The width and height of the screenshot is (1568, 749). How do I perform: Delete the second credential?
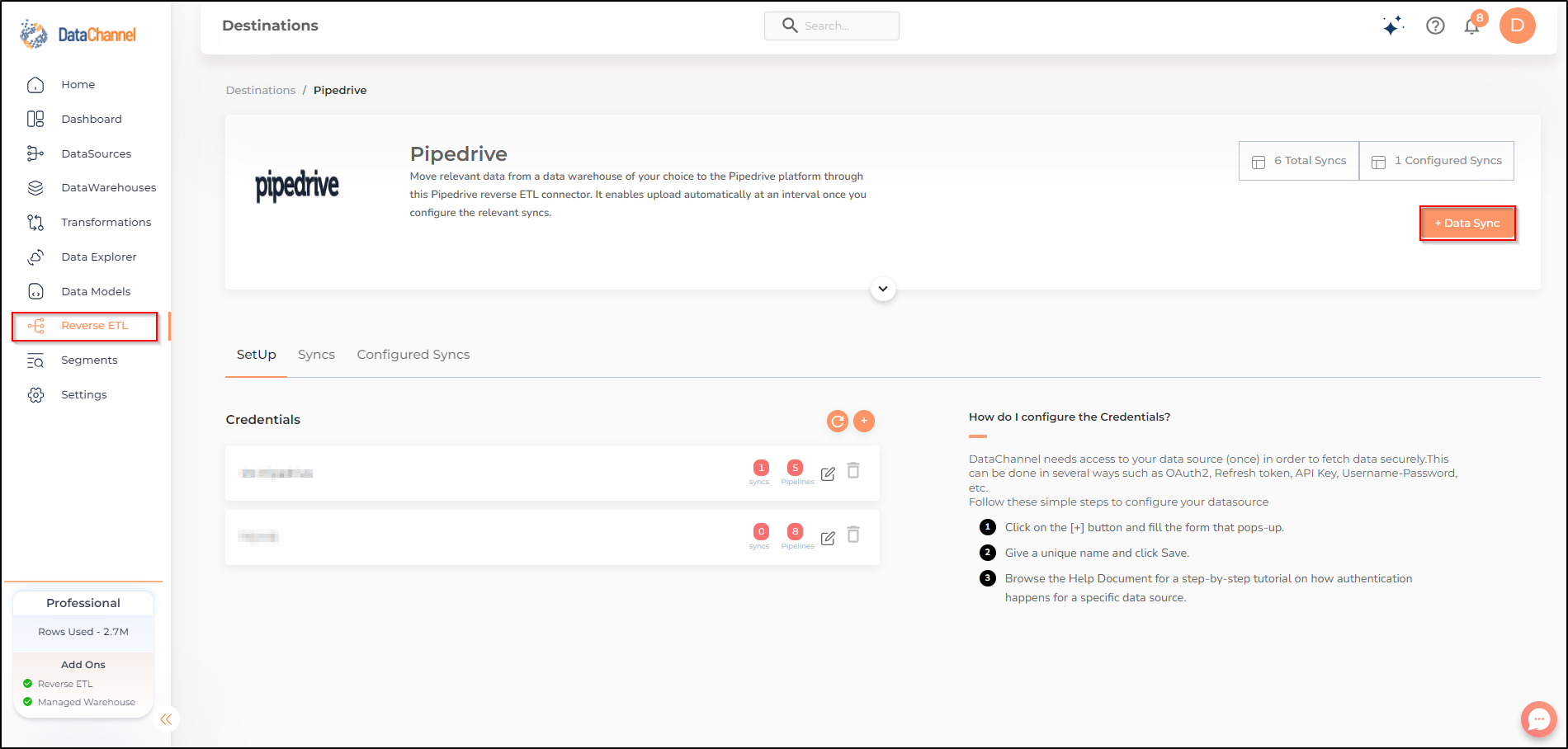click(x=853, y=535)
